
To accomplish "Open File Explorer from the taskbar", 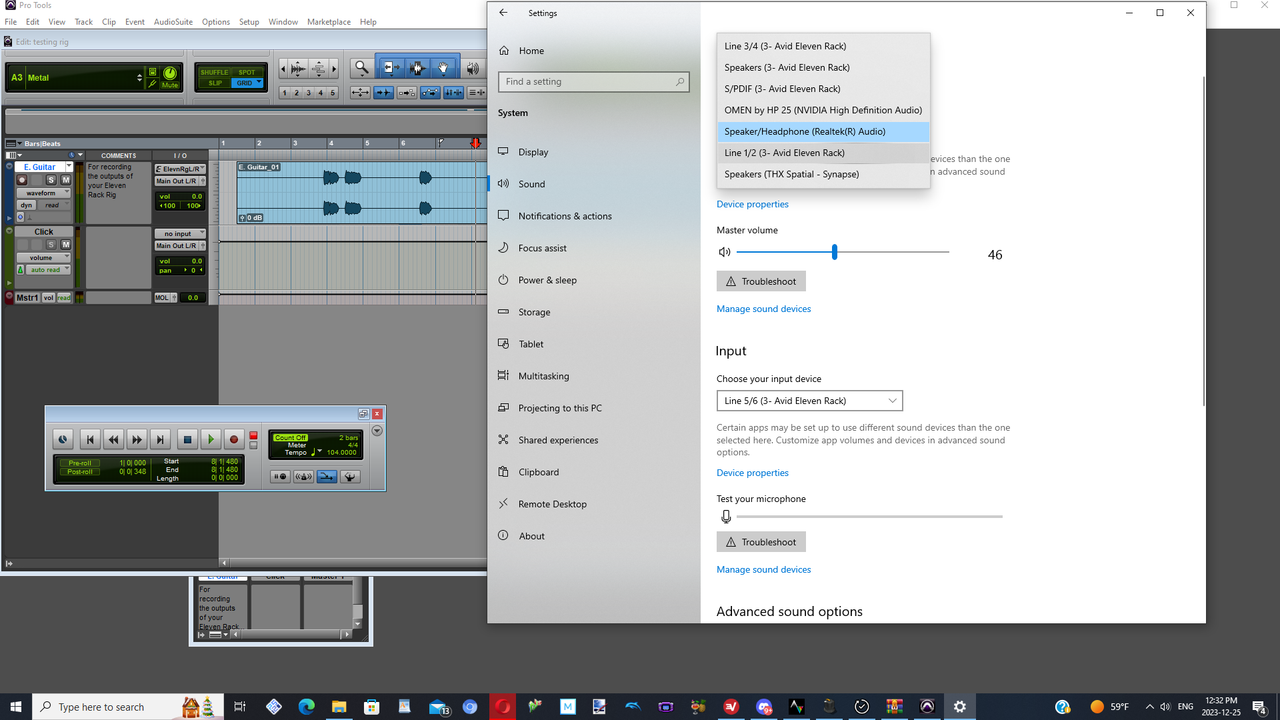I will pyautogui.click(x=338, y=707).
